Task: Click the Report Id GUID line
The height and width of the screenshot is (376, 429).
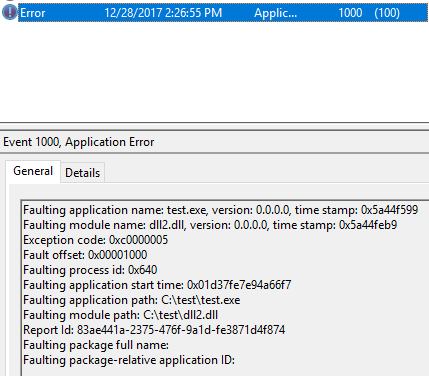Action: 154,330
